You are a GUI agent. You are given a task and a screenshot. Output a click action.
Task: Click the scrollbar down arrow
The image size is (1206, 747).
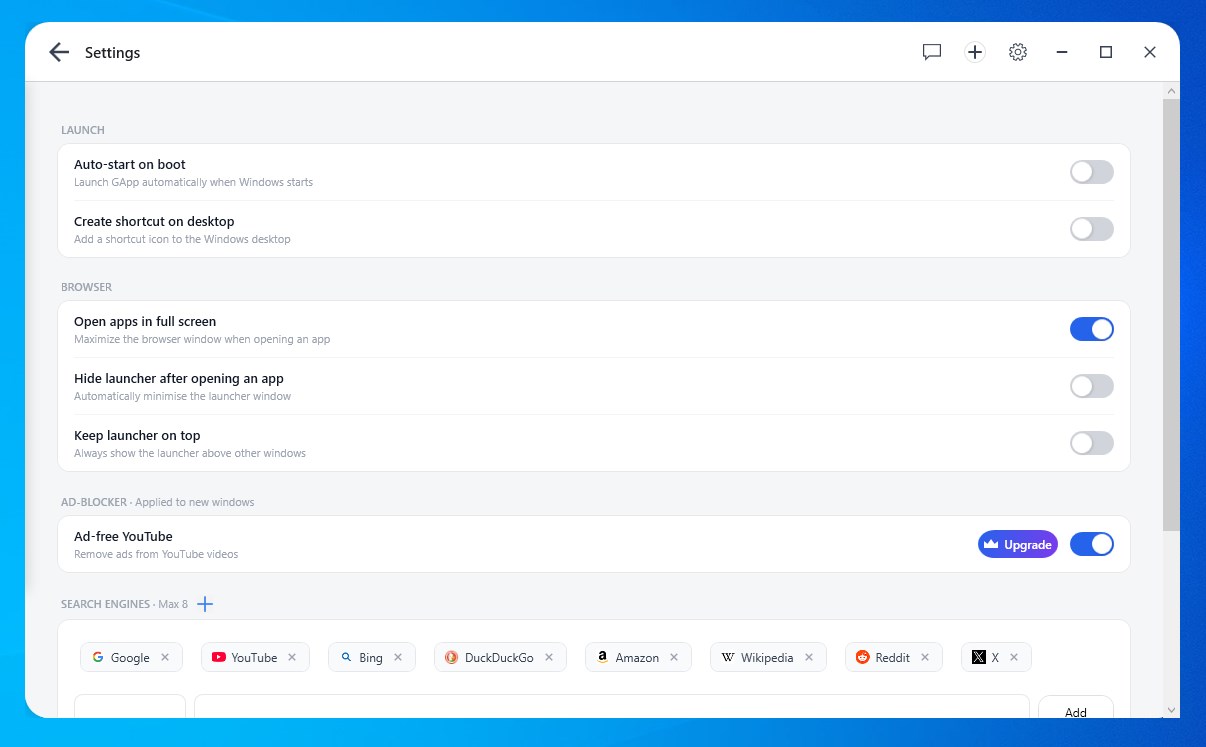1171,710
